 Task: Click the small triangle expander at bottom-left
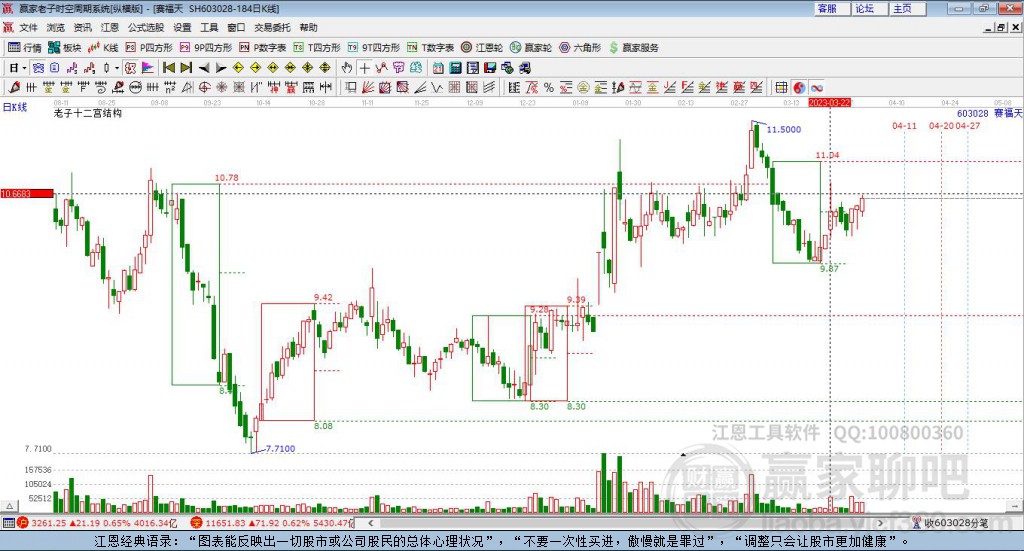coord(9,506)
